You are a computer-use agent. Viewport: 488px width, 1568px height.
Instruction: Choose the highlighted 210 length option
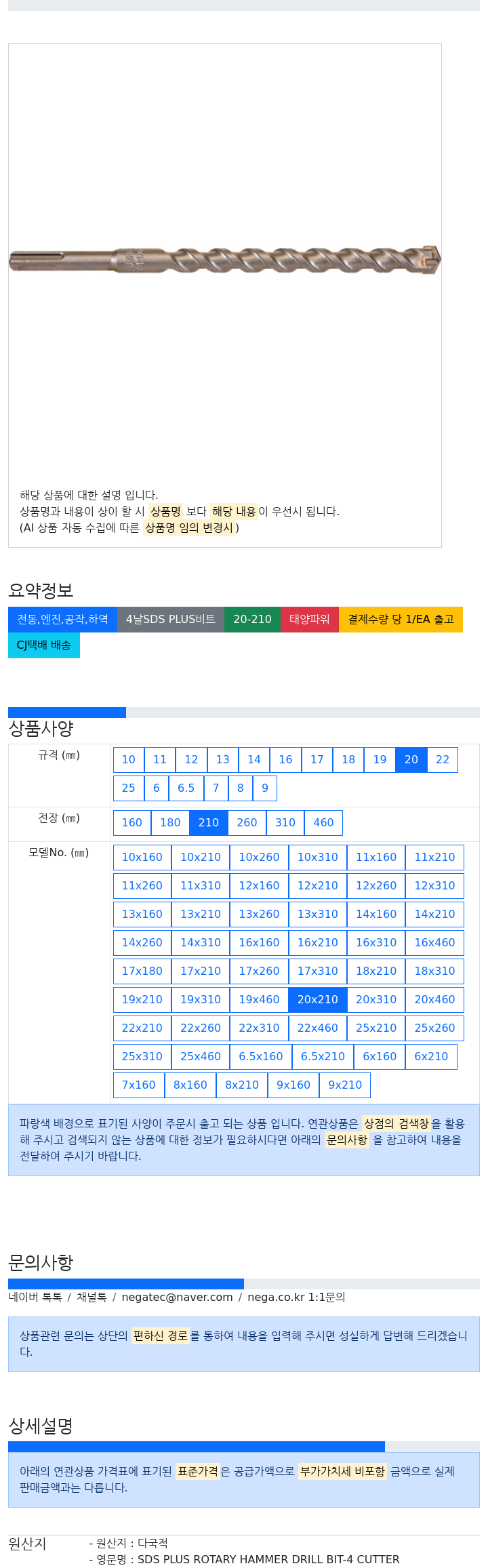point(209,823)
